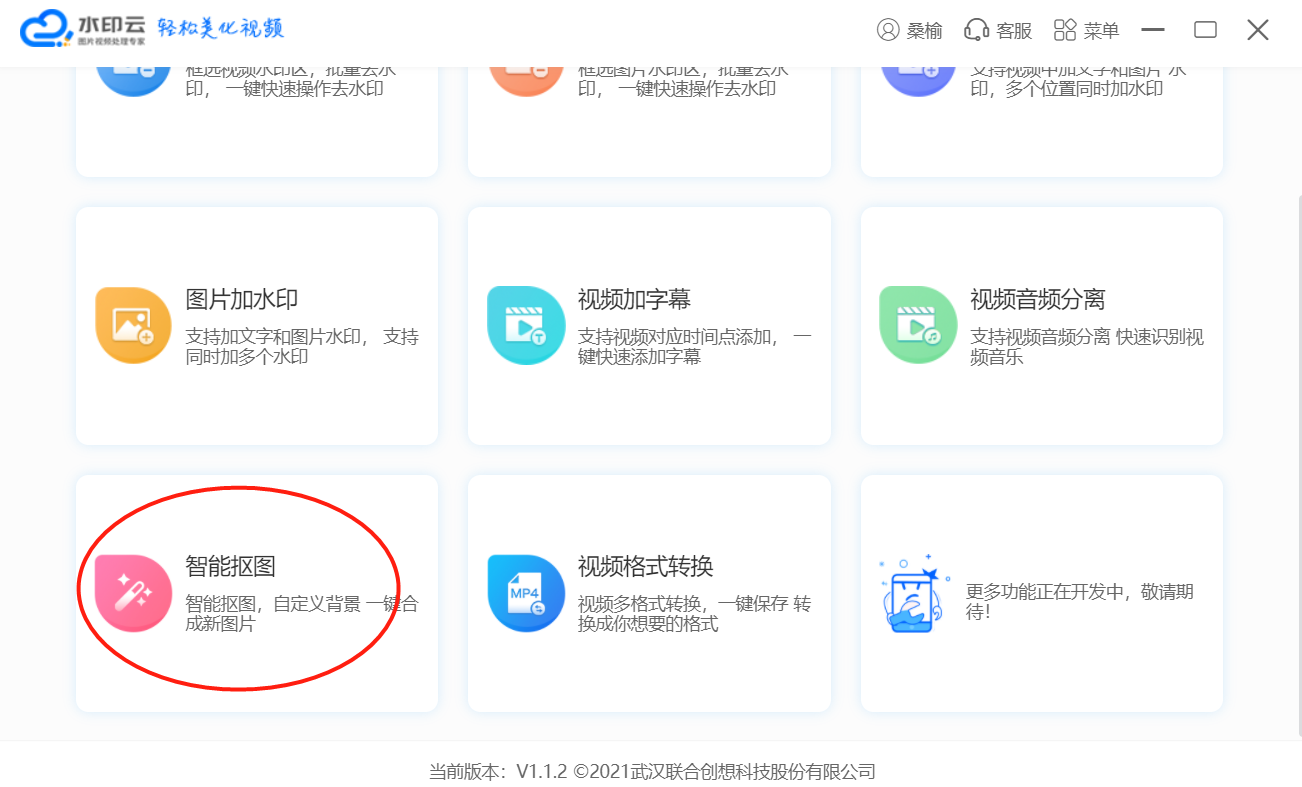Click partially visible video watermark removal icon
The height and width of the screenshot is (787, 1302).
(x=133, y=82)
